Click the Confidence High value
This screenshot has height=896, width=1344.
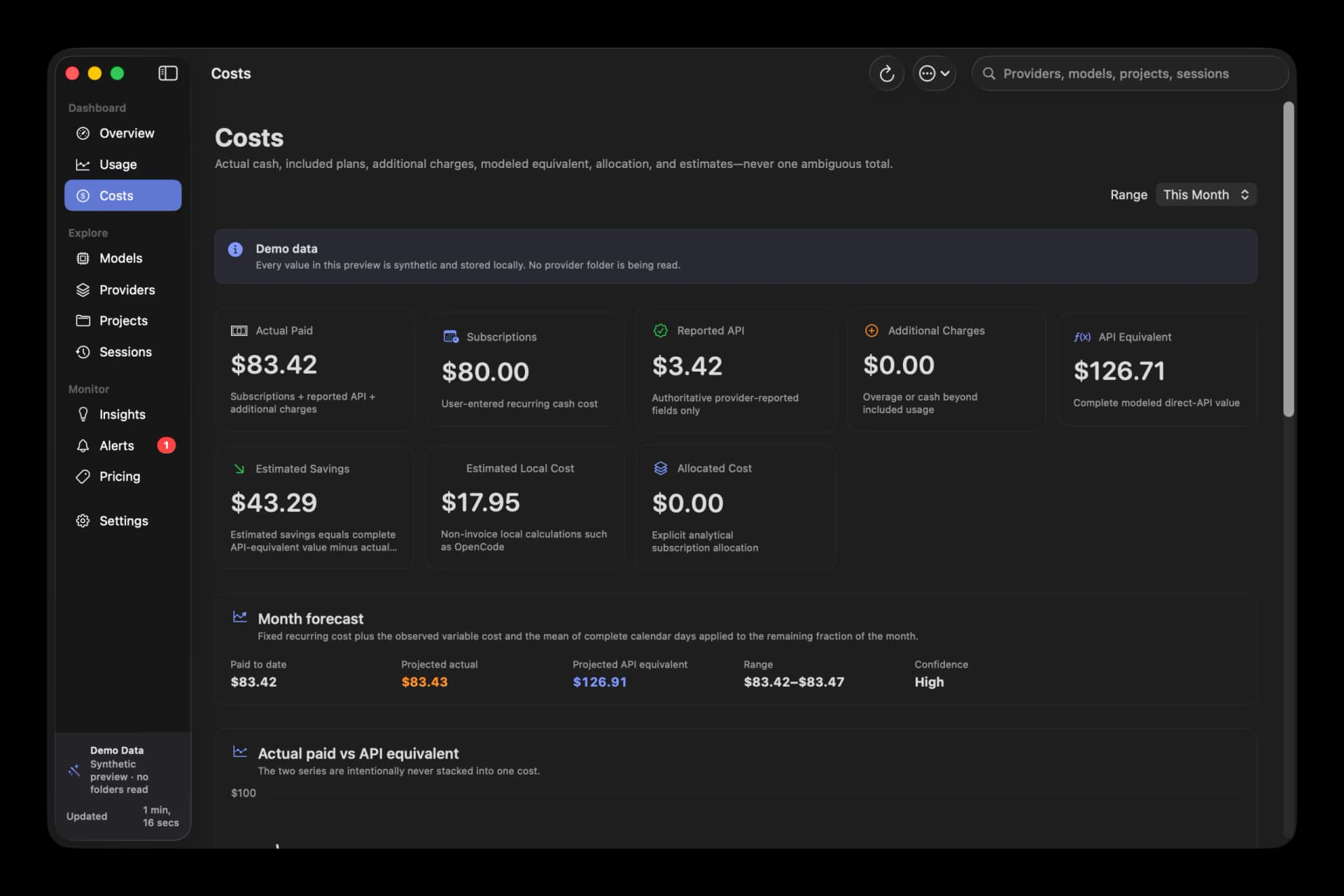929,682
